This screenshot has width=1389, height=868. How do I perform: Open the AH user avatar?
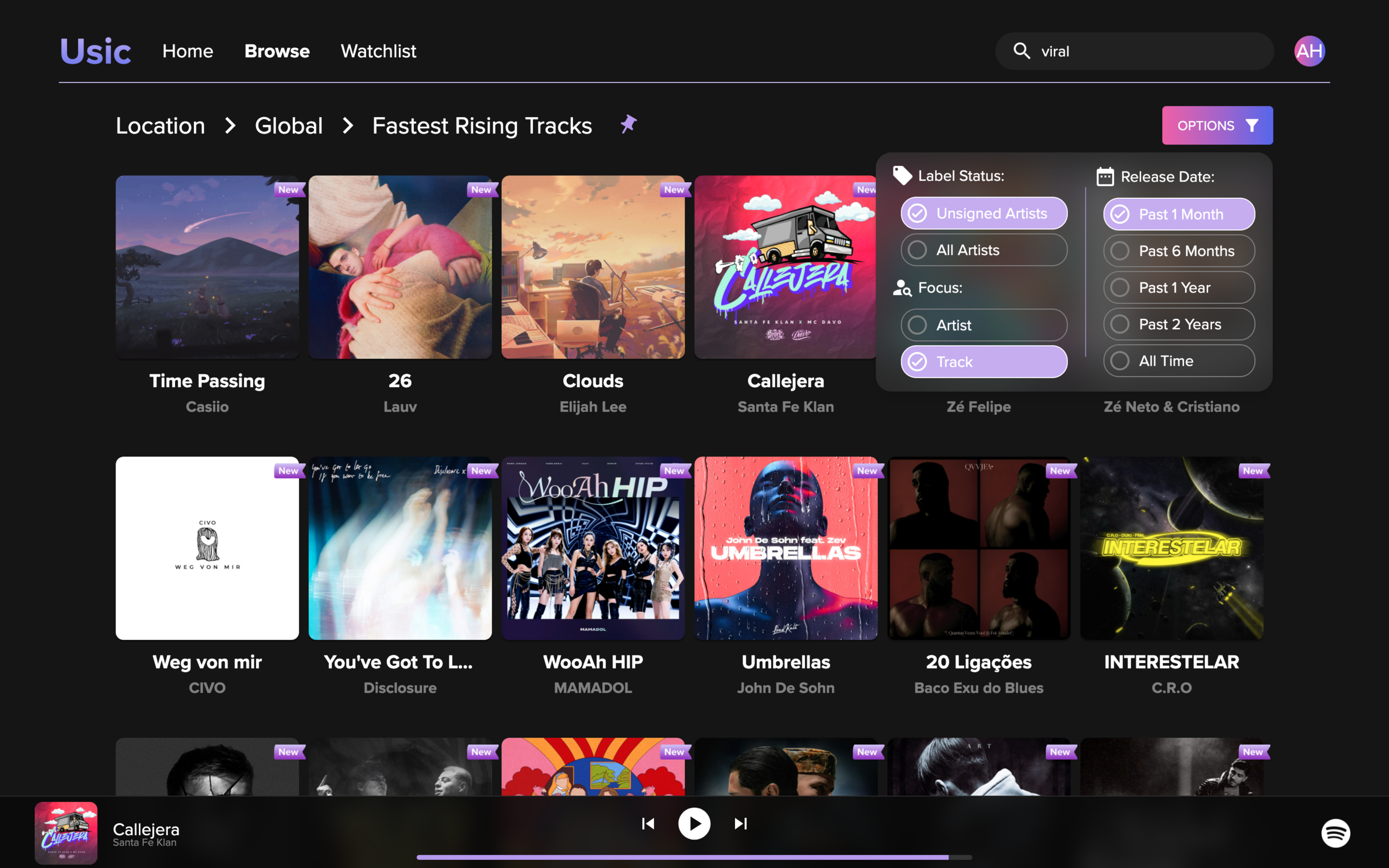point(1308,51)
